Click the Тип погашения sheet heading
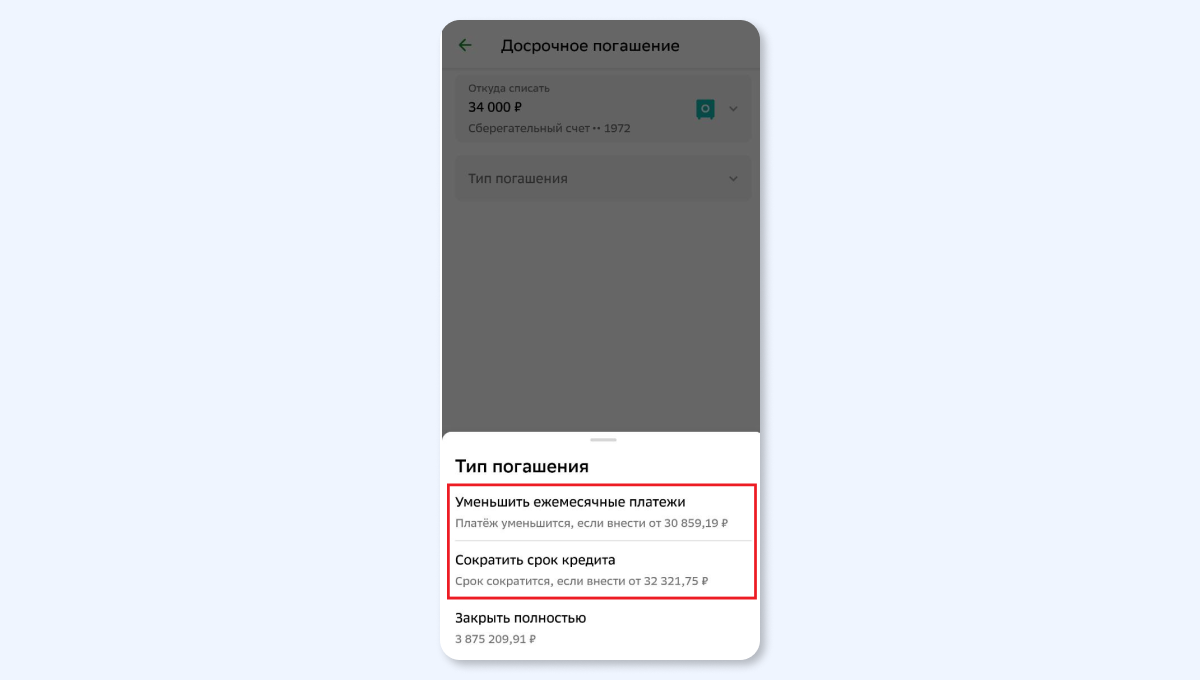The height and width of the screenshot is (680, 1200). pyautogui.click(x=521, y=467)
